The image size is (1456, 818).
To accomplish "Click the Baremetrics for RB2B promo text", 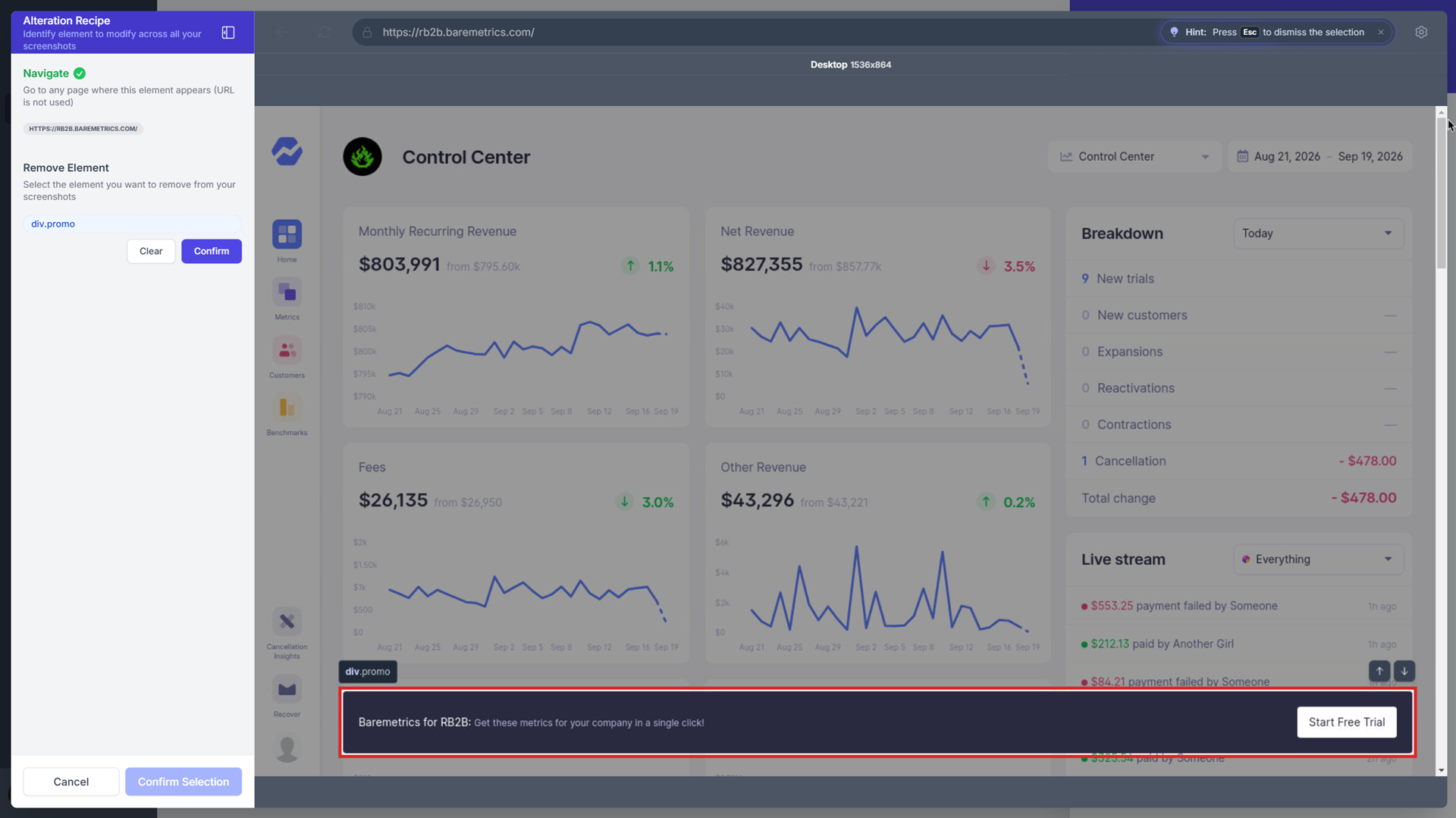I will (x=531, y=722).
